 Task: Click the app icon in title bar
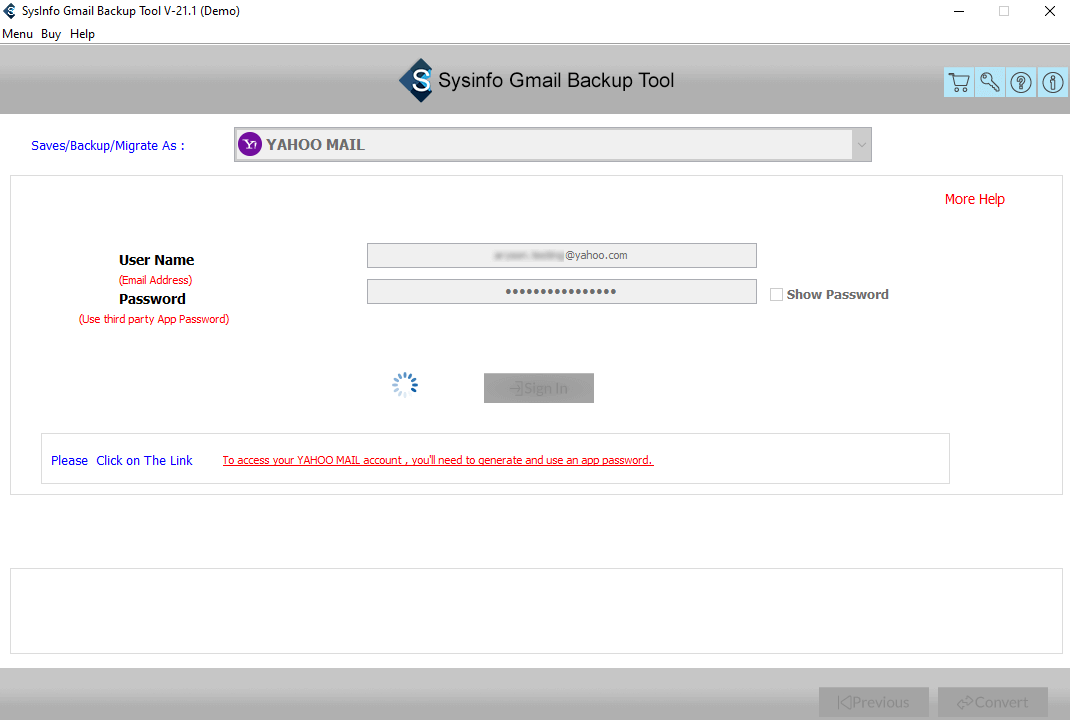coord(10,11)
